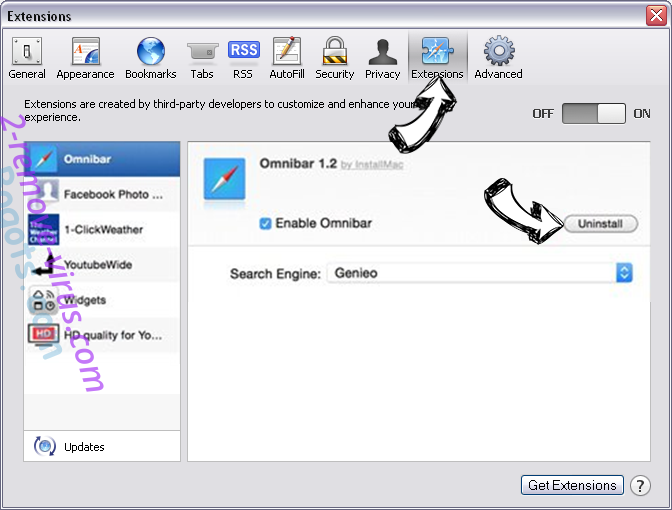The image size is (672, 510).
Task: Uninstall the Omnibar extension
Action: coord(600,224)
